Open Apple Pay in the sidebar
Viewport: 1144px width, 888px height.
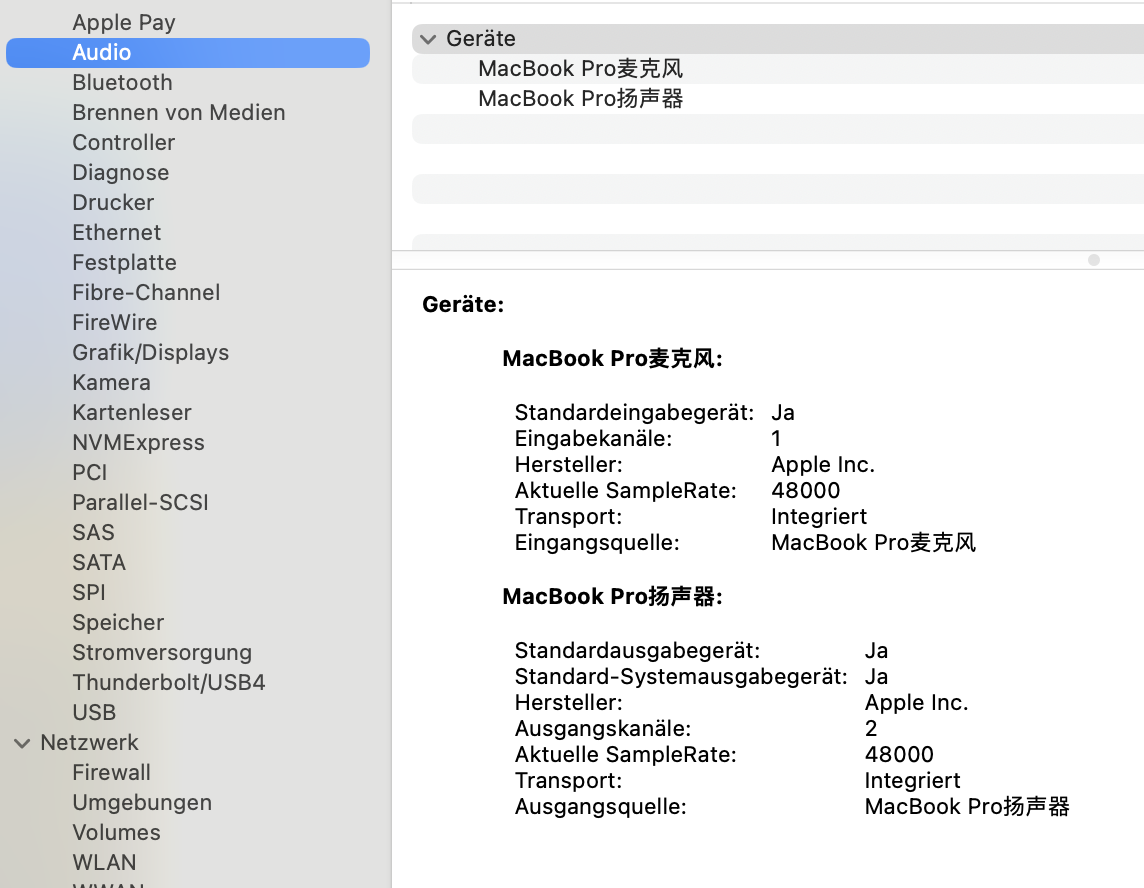pos(124,23)
